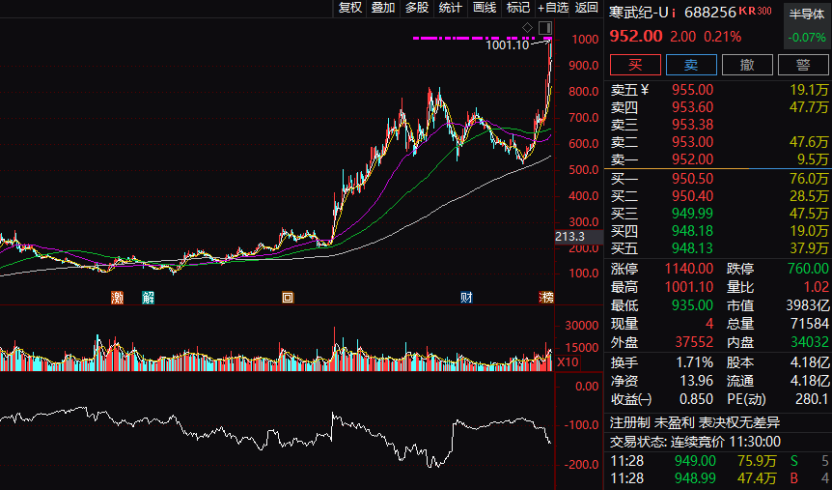
Task: Click the ¥ symbol beside 卖五
Action: tap(644, 90)
